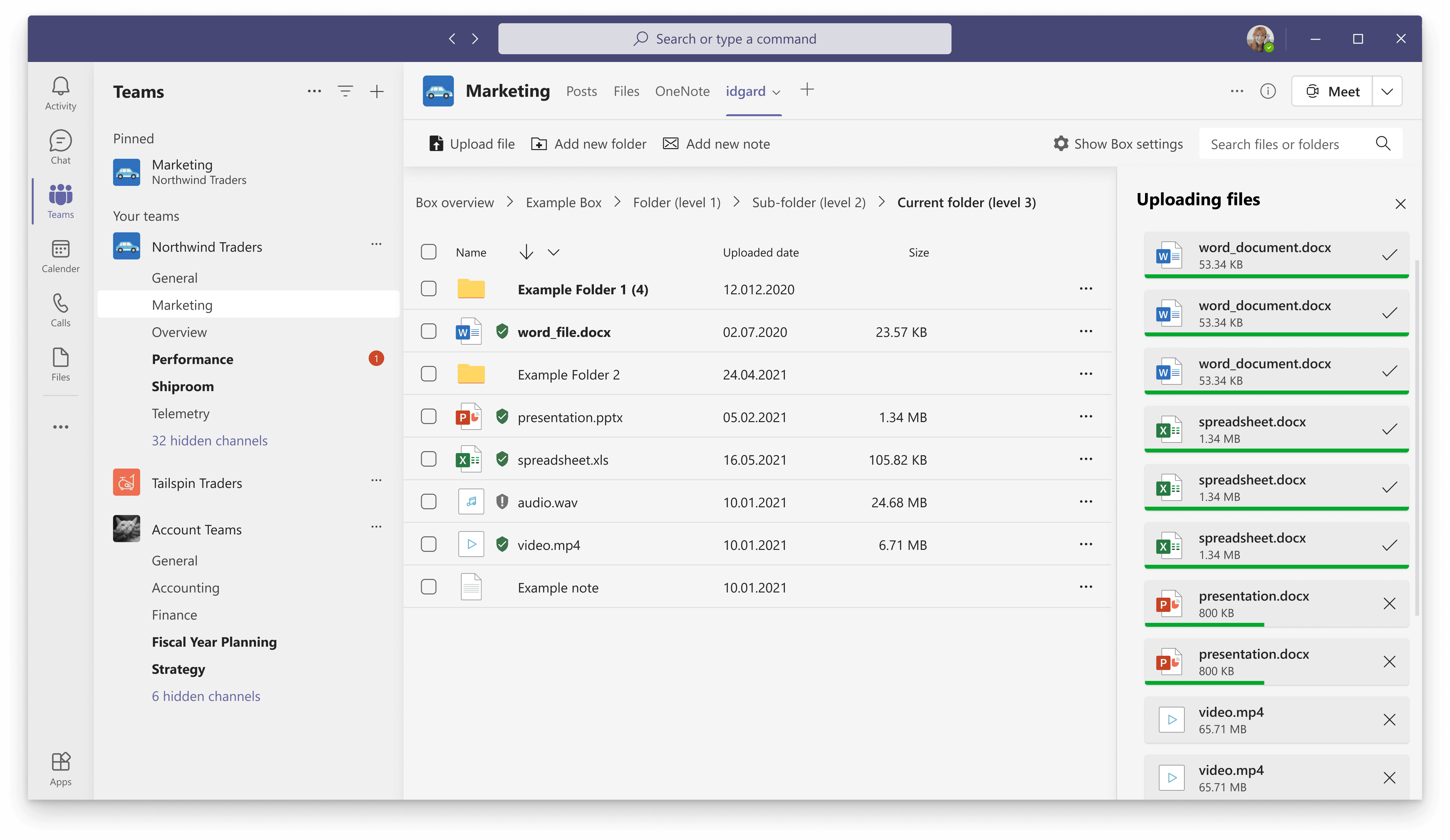Viewport: 1450px width, 840px height.
Task: Click the search magnifier for files
Action: (1383, 144)
